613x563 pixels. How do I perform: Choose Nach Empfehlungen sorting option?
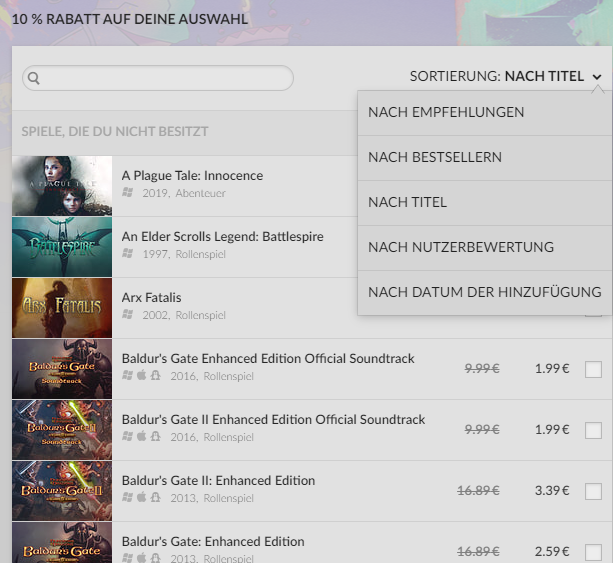point(485,113)
